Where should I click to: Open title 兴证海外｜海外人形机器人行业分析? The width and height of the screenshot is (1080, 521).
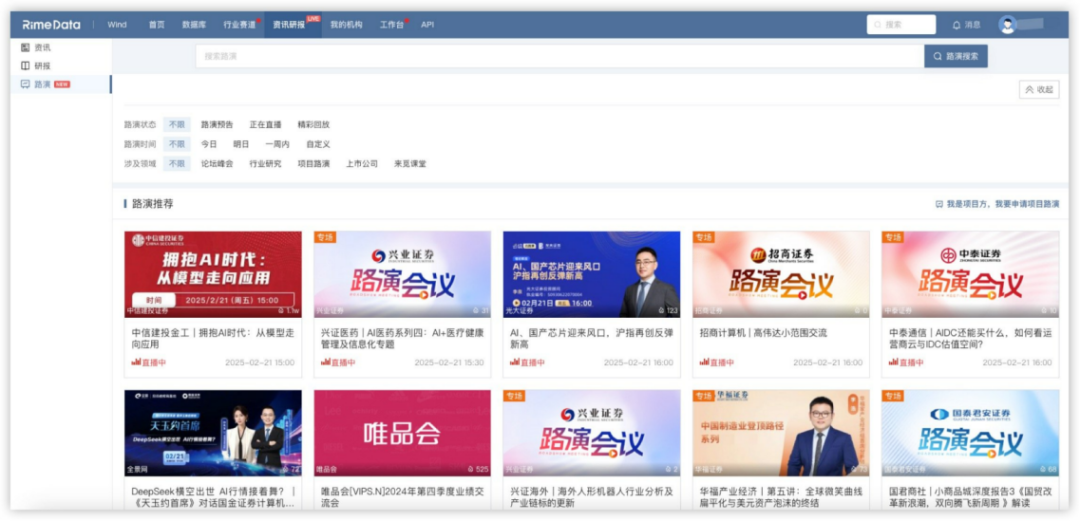592,498
